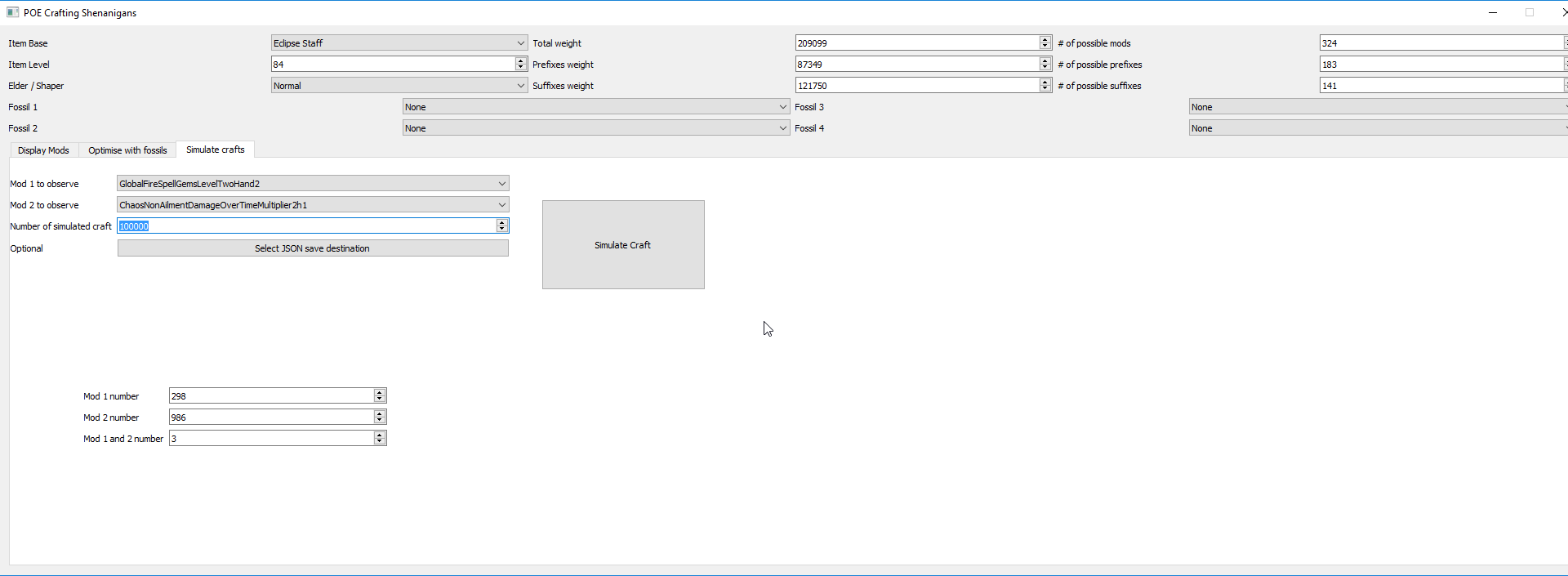
Task: Click the Mod 1 and 2 number spinner
Action: (x=380, y=439)
